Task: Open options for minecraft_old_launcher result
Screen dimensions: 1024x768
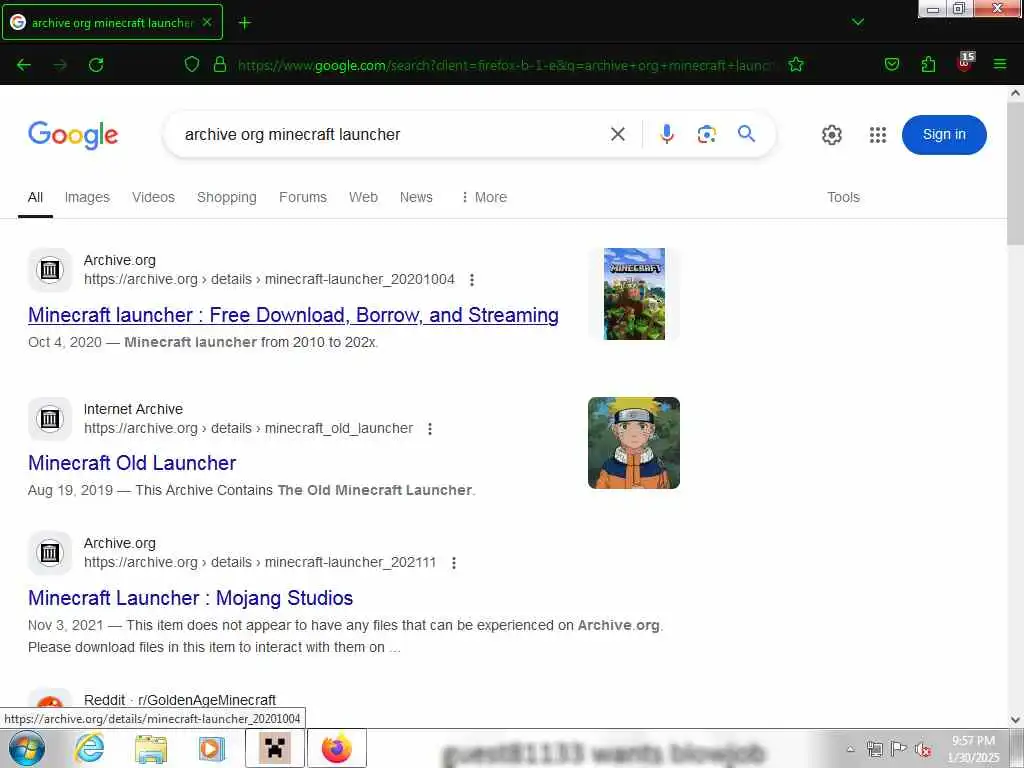Action: coord(430,429)
